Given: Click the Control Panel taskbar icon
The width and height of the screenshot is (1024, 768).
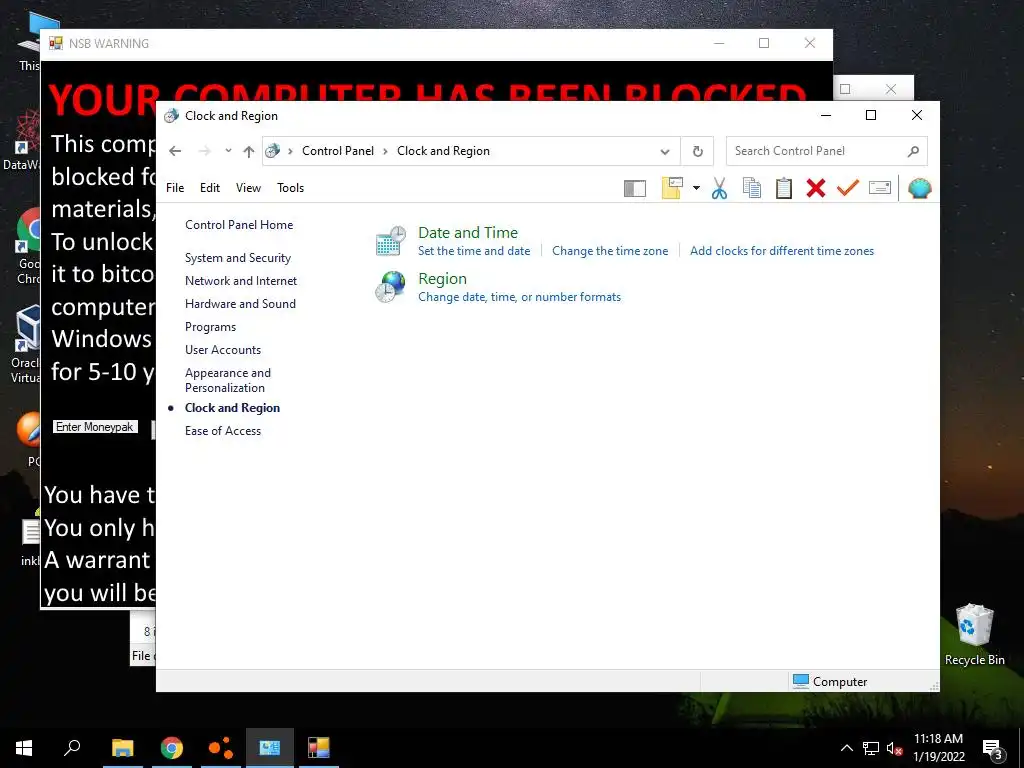Looking at the screenshot, I should [270, 748].
